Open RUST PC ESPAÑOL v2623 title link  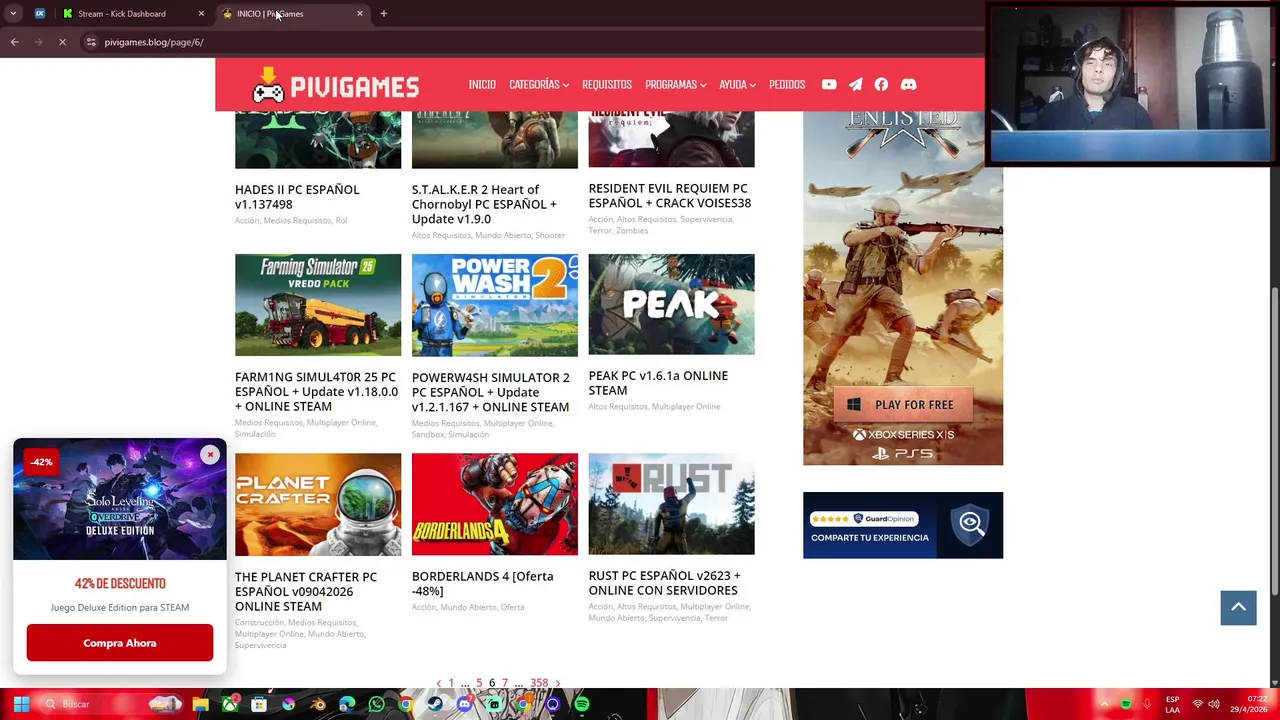click(x=664, y=583)
